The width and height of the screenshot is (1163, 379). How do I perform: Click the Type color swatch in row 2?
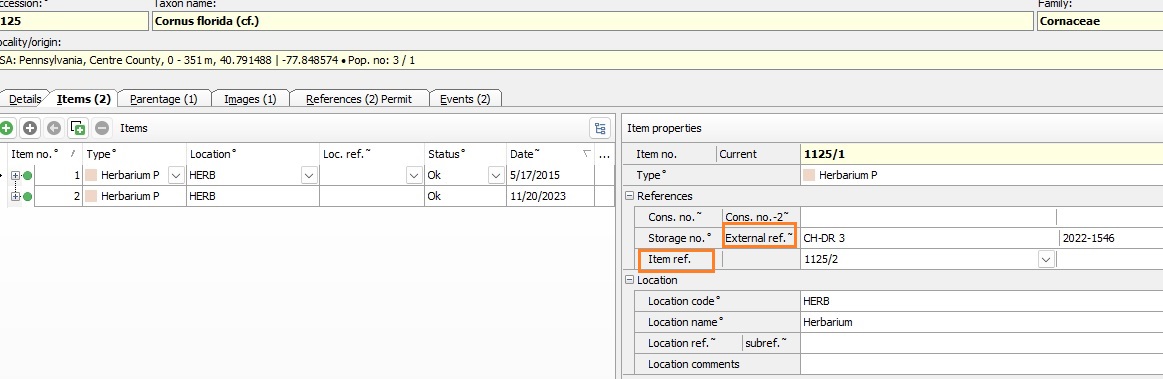(91, 197)
